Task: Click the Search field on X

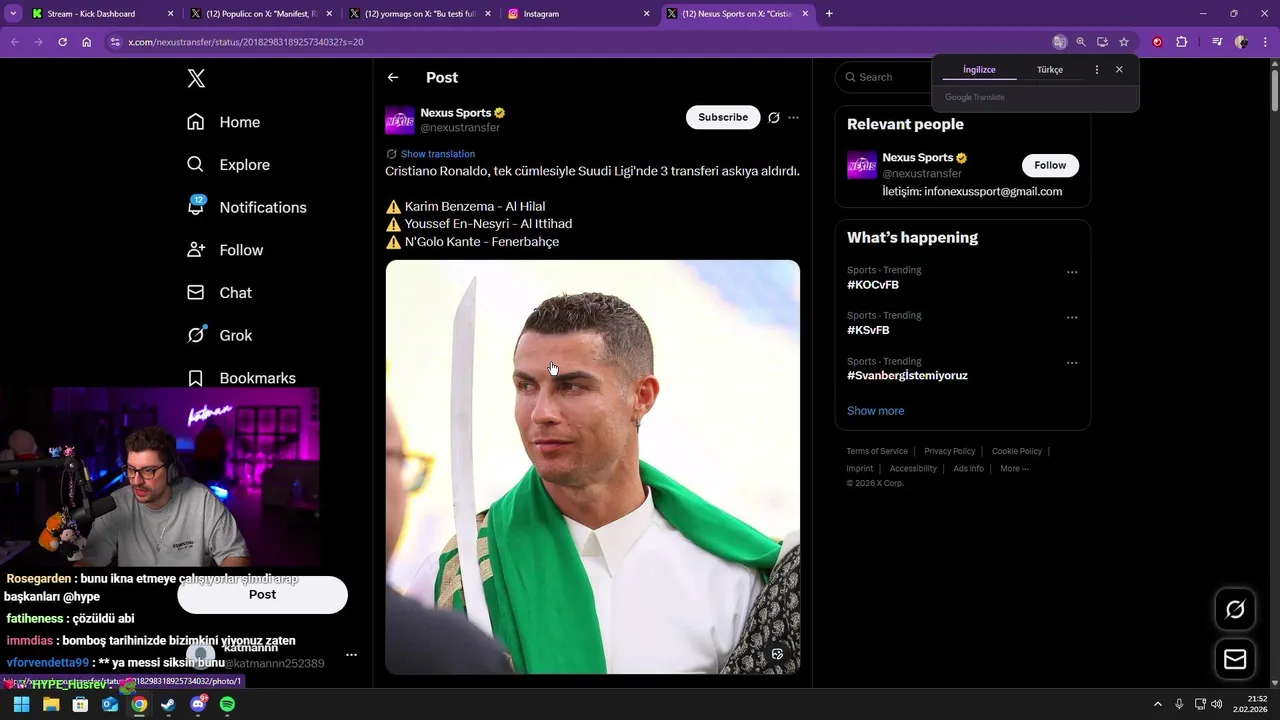Action: pos(885,77)
